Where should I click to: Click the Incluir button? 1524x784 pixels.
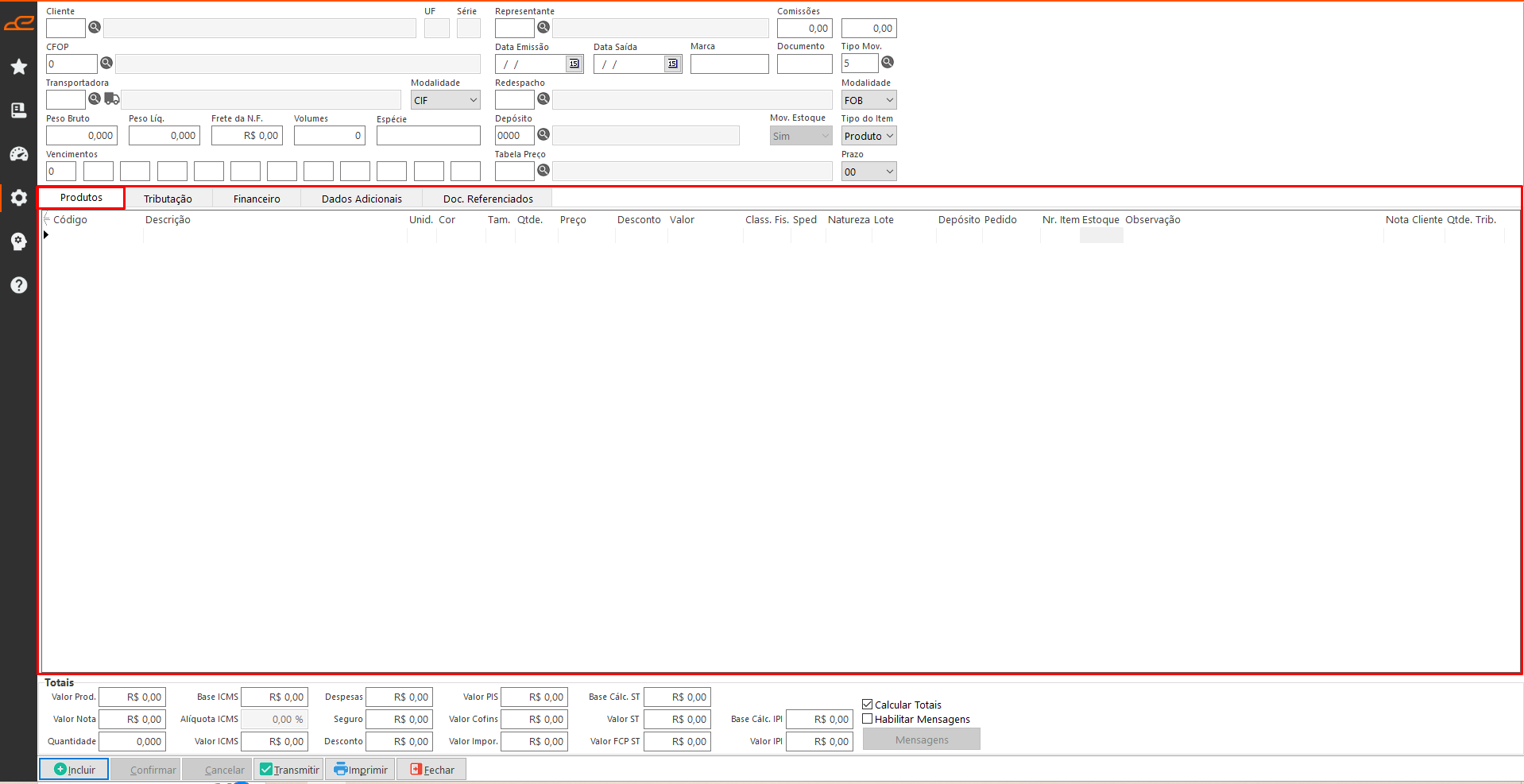(74, 770)
